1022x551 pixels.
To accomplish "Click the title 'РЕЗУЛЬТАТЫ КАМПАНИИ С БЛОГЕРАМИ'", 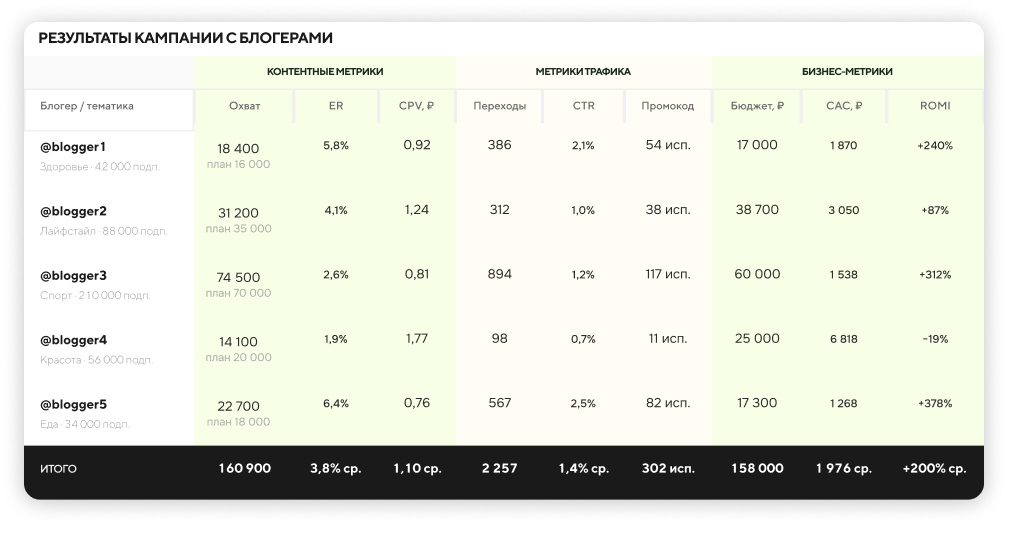I will (x=185, y=38).
